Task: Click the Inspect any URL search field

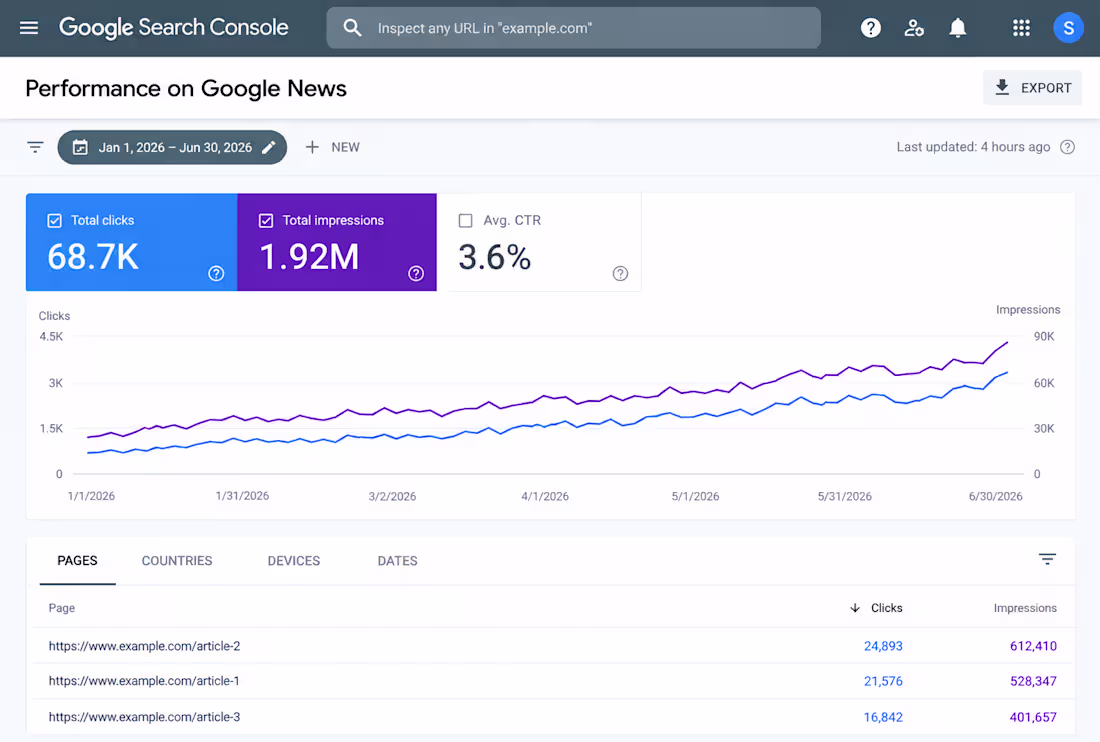Action: coord(573,28)
